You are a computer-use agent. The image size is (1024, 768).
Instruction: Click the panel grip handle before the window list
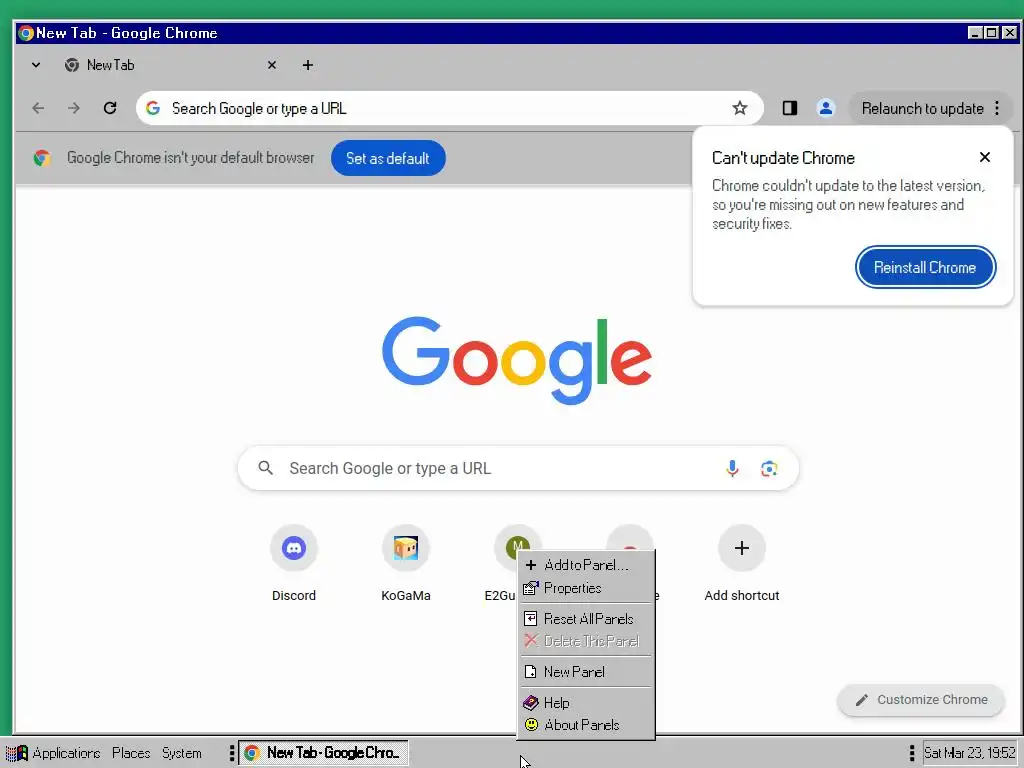click(x=232, y=753)
